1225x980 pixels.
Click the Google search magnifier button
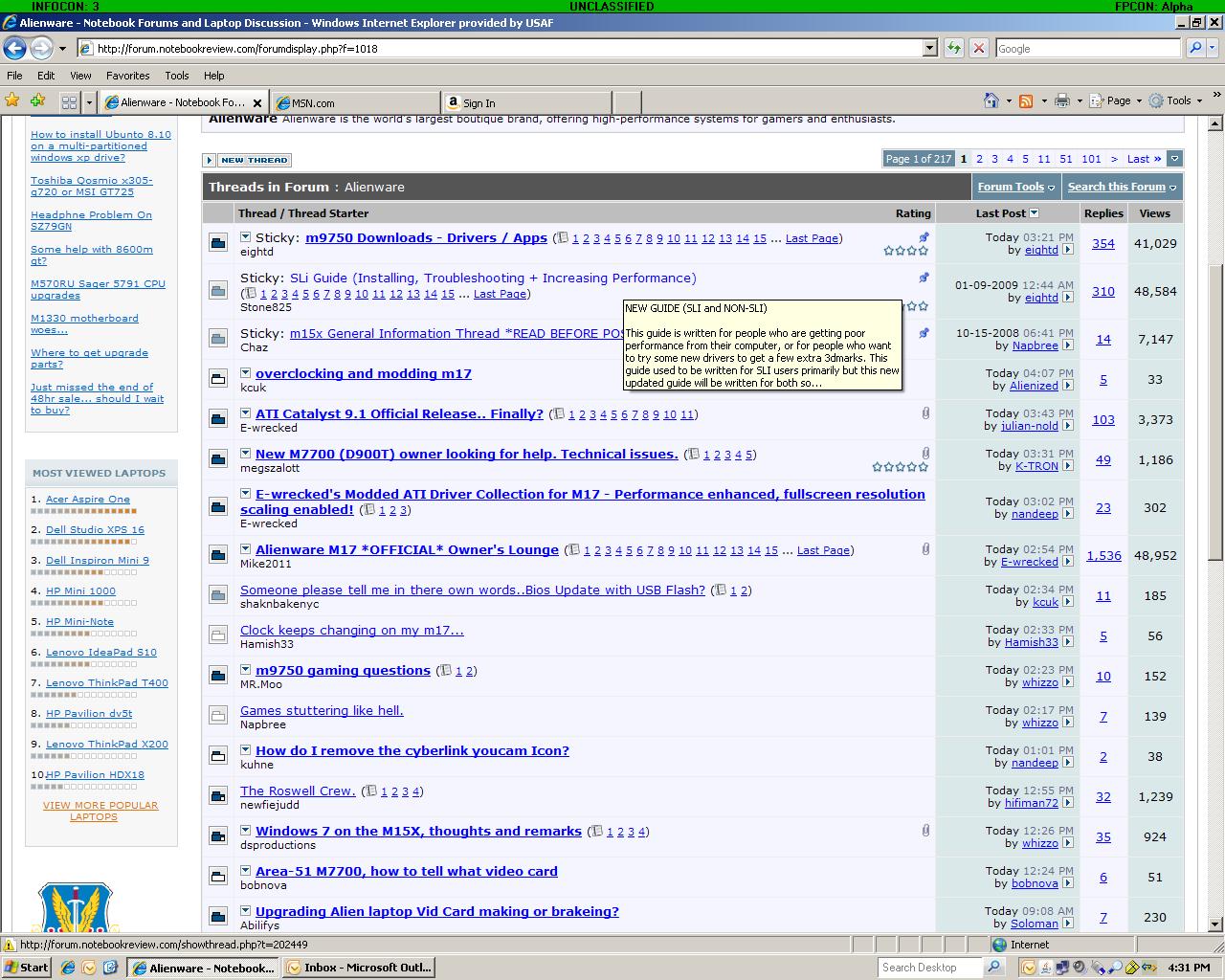(1194, 48)
